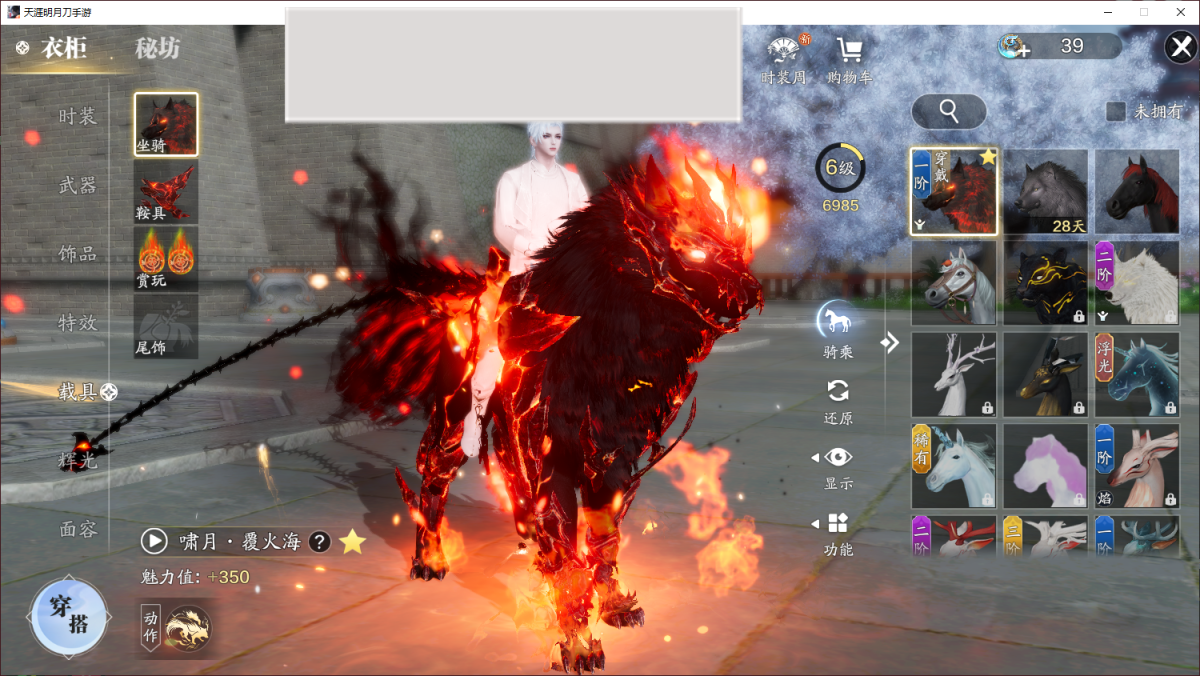1200x676 pixels.
Task: Open the 面容 sidebar category
Action: [78, 529]
